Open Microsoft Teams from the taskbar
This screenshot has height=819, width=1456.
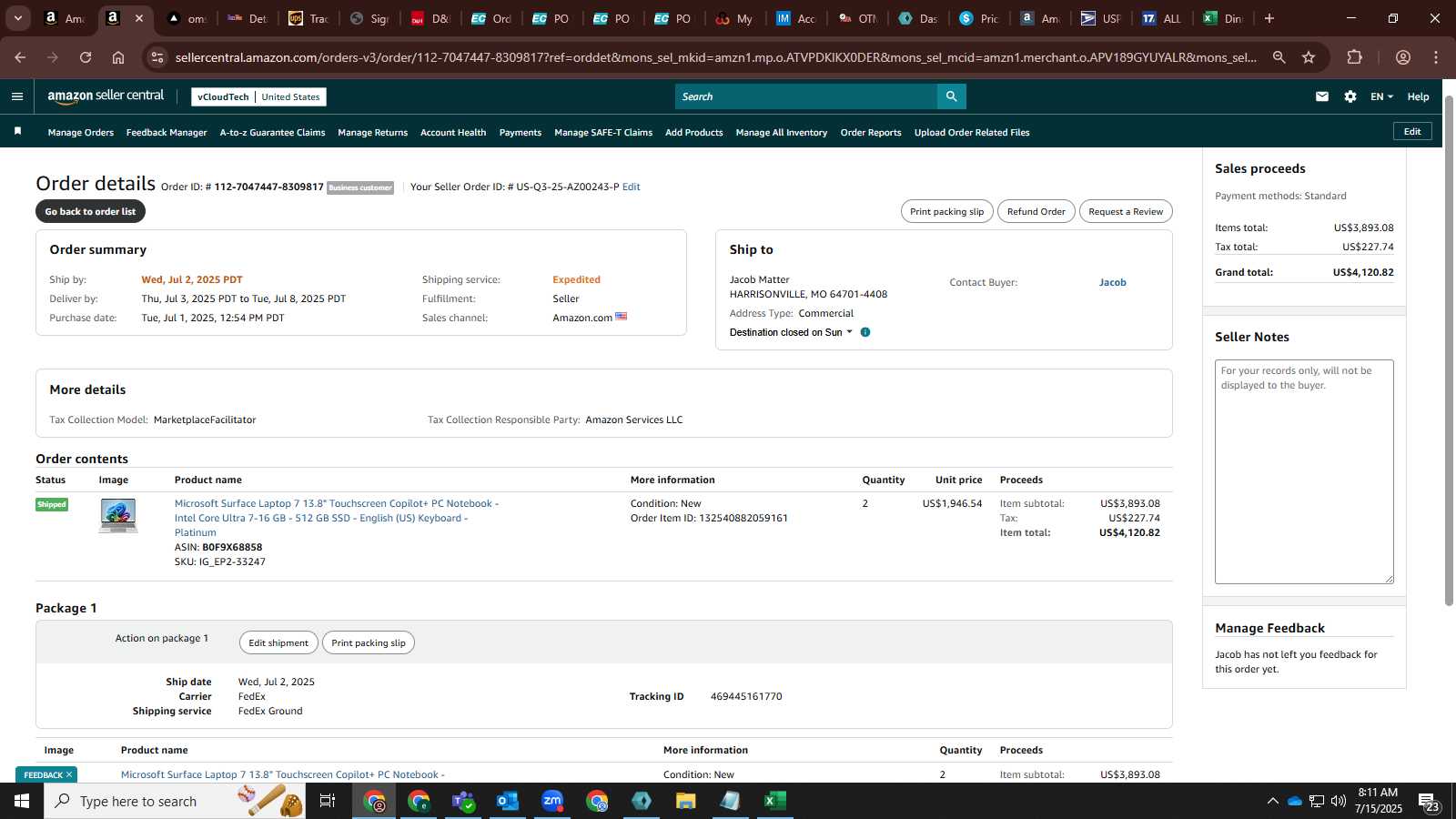click(x=463, y=801)
